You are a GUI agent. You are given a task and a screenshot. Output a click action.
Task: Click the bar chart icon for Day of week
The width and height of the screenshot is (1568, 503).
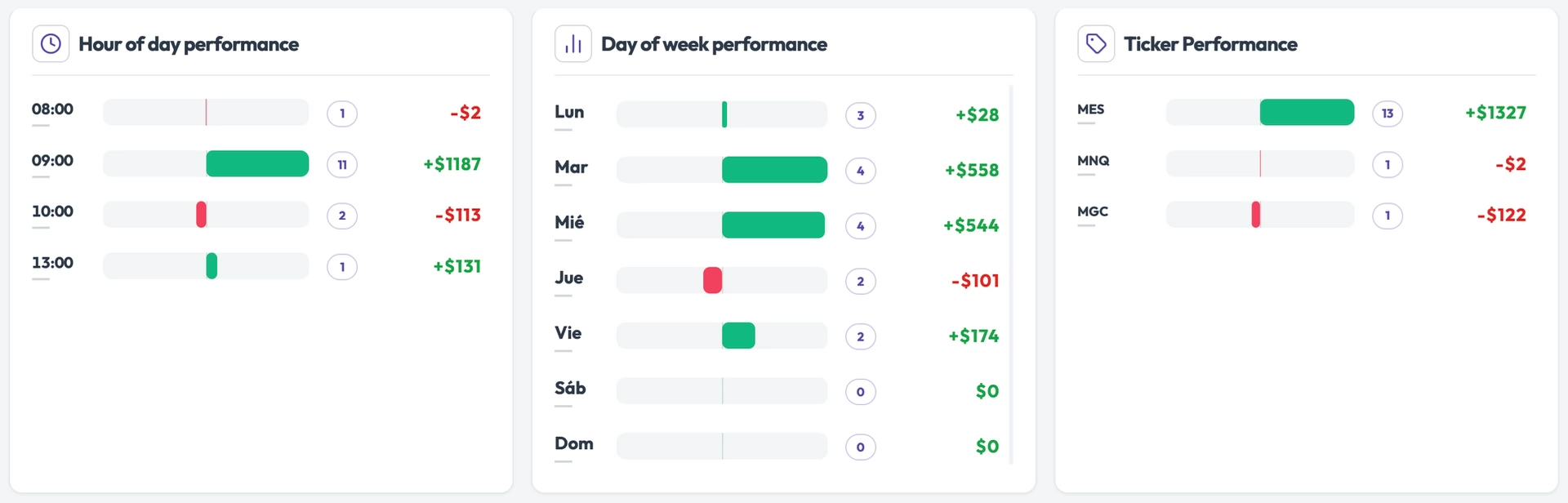[573, 44]
